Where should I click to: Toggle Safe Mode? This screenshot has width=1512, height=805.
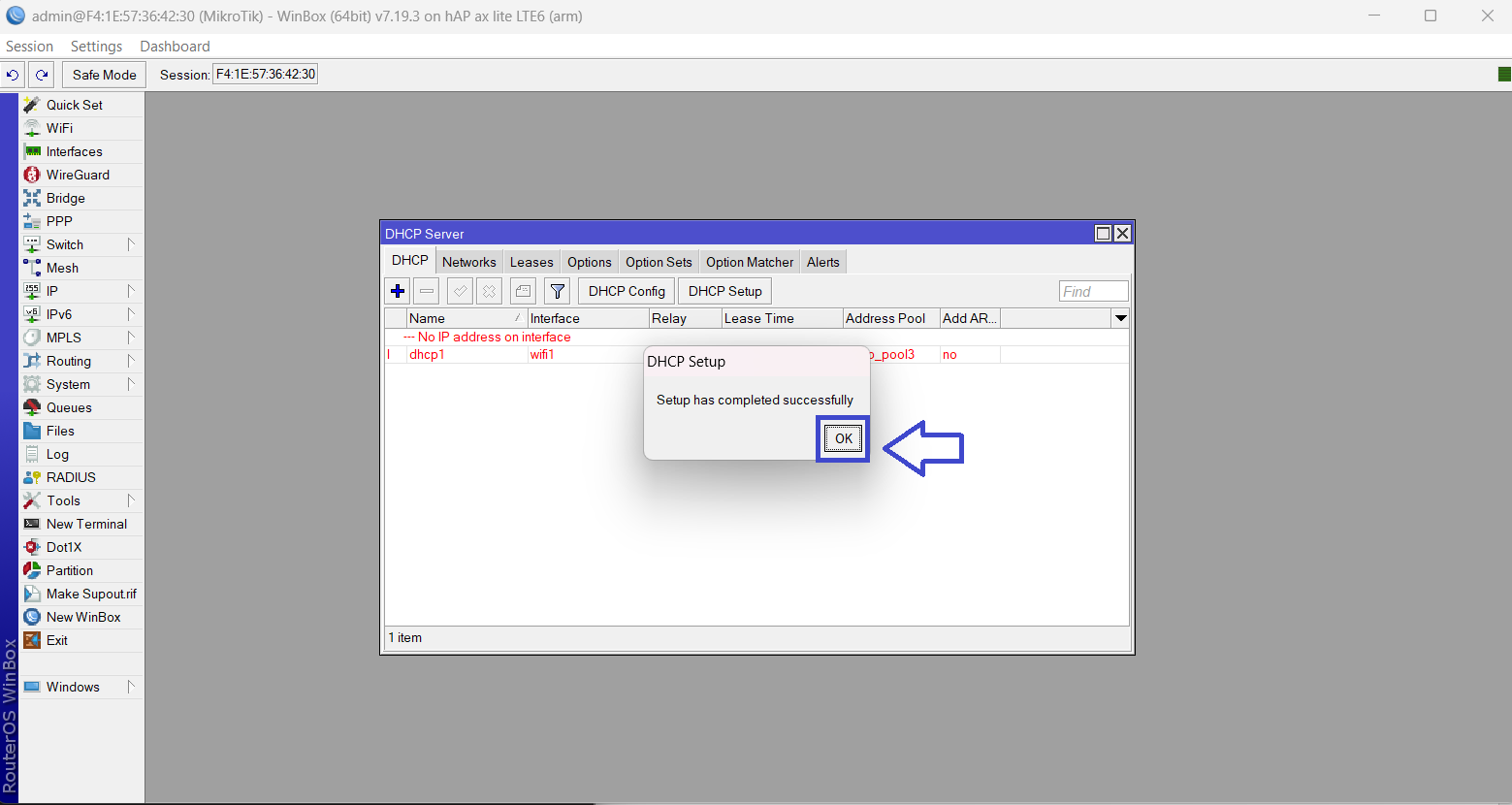pyautogui.click(x=105, y=75)
